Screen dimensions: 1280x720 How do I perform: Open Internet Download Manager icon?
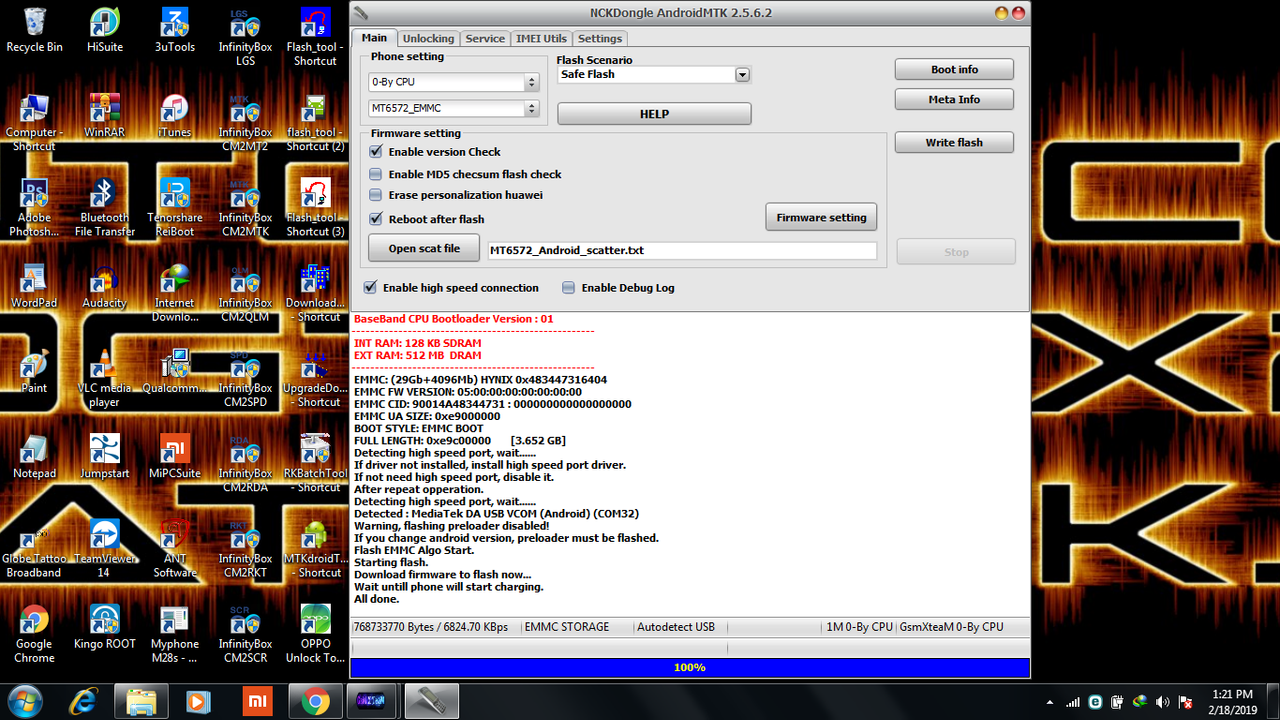175,293
